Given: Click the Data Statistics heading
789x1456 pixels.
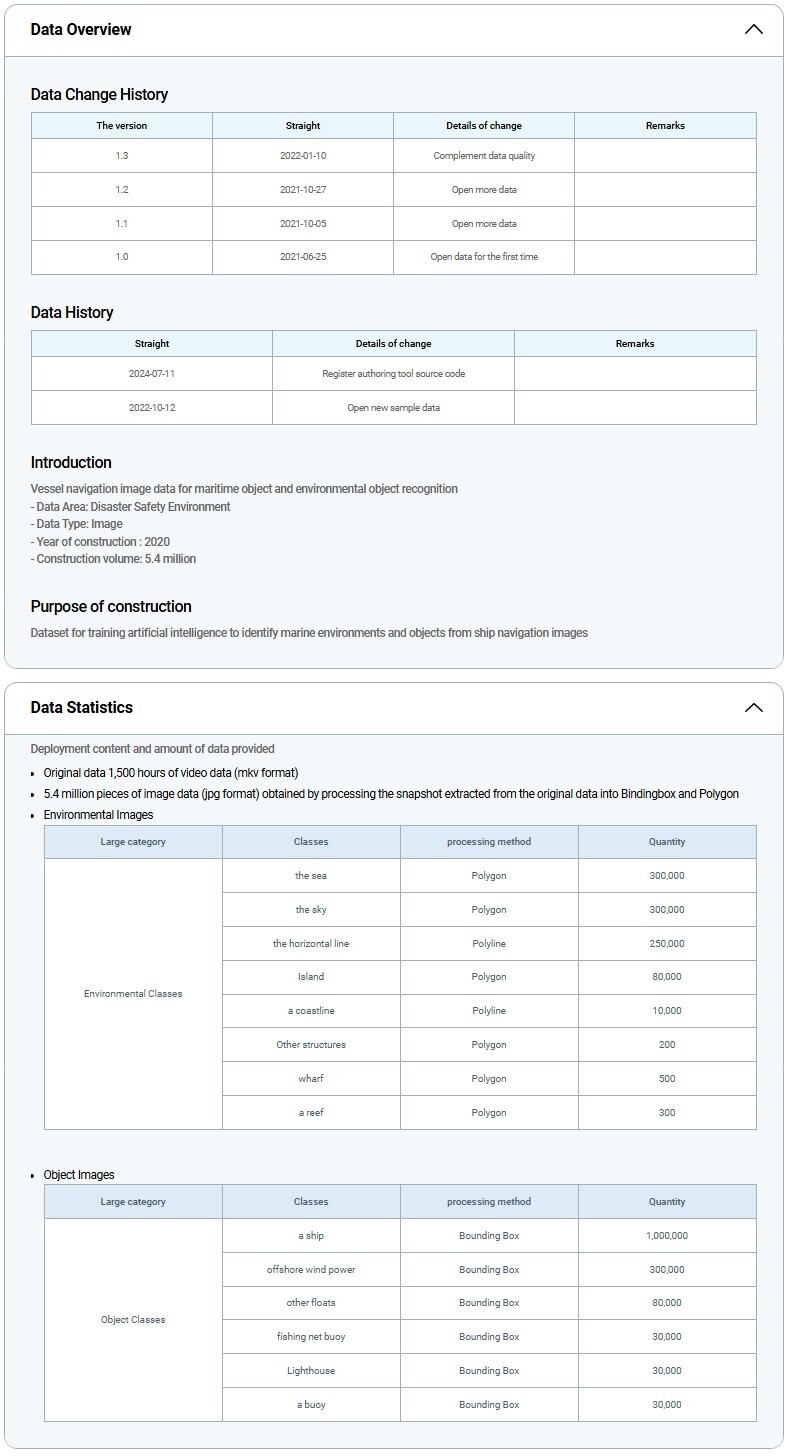Looking at the screenshot, I should pos(82,708).
